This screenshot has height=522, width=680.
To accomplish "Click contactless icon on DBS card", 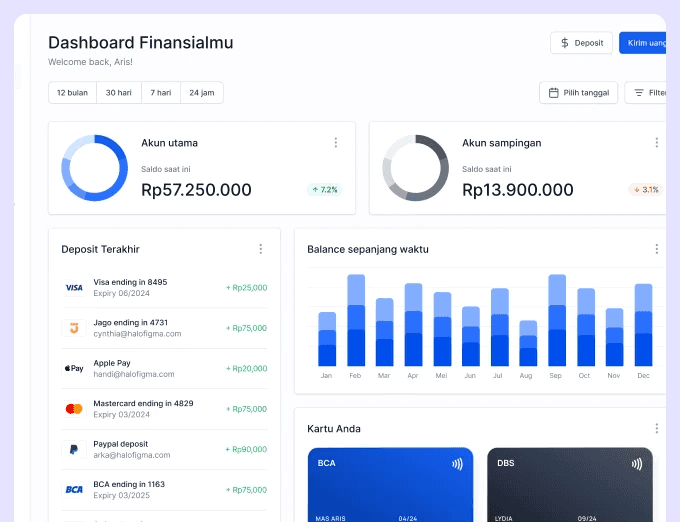I will point(637,464).
